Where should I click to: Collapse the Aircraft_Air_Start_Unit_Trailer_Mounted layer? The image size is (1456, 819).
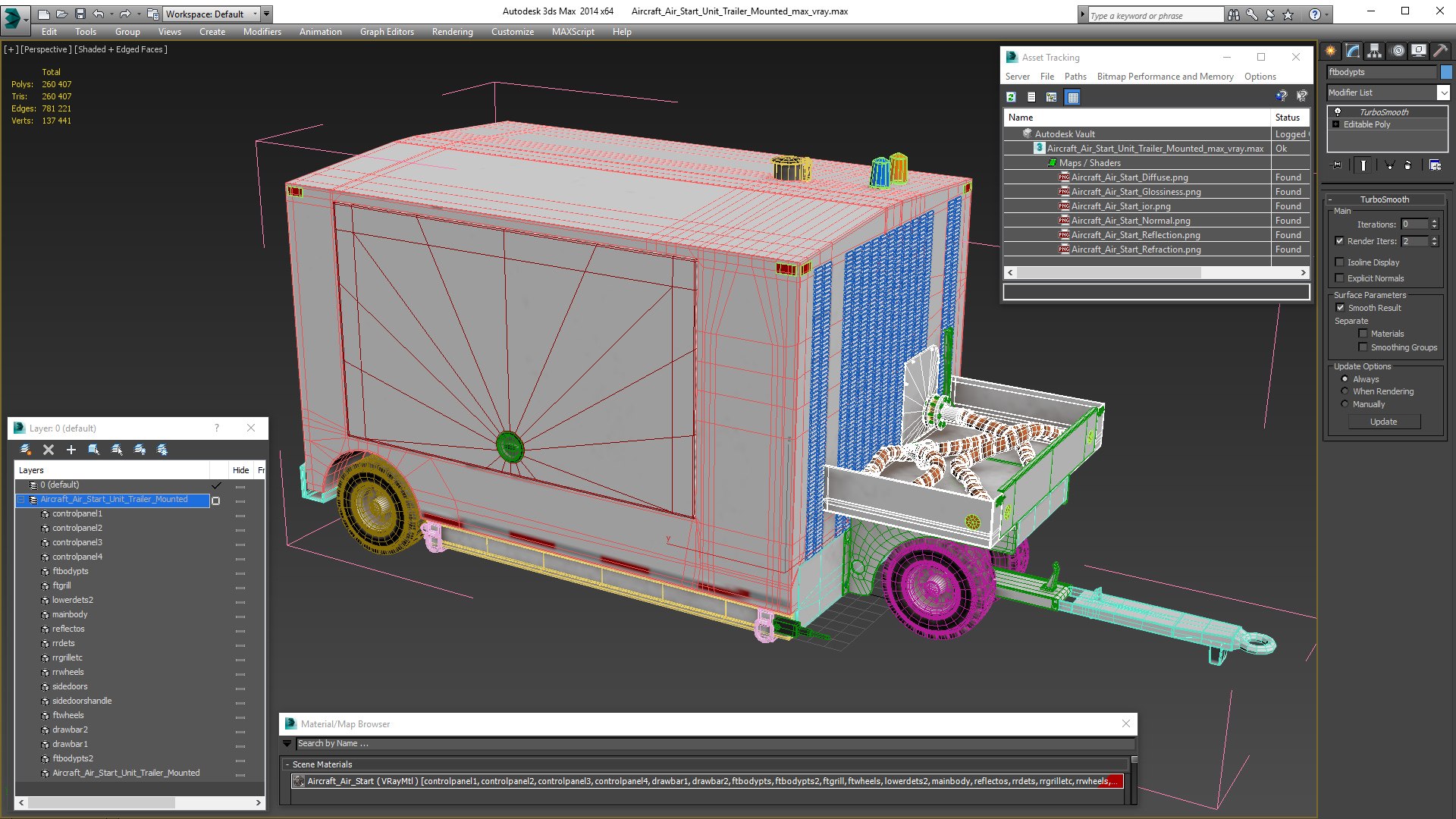click(x=22, y=500)
